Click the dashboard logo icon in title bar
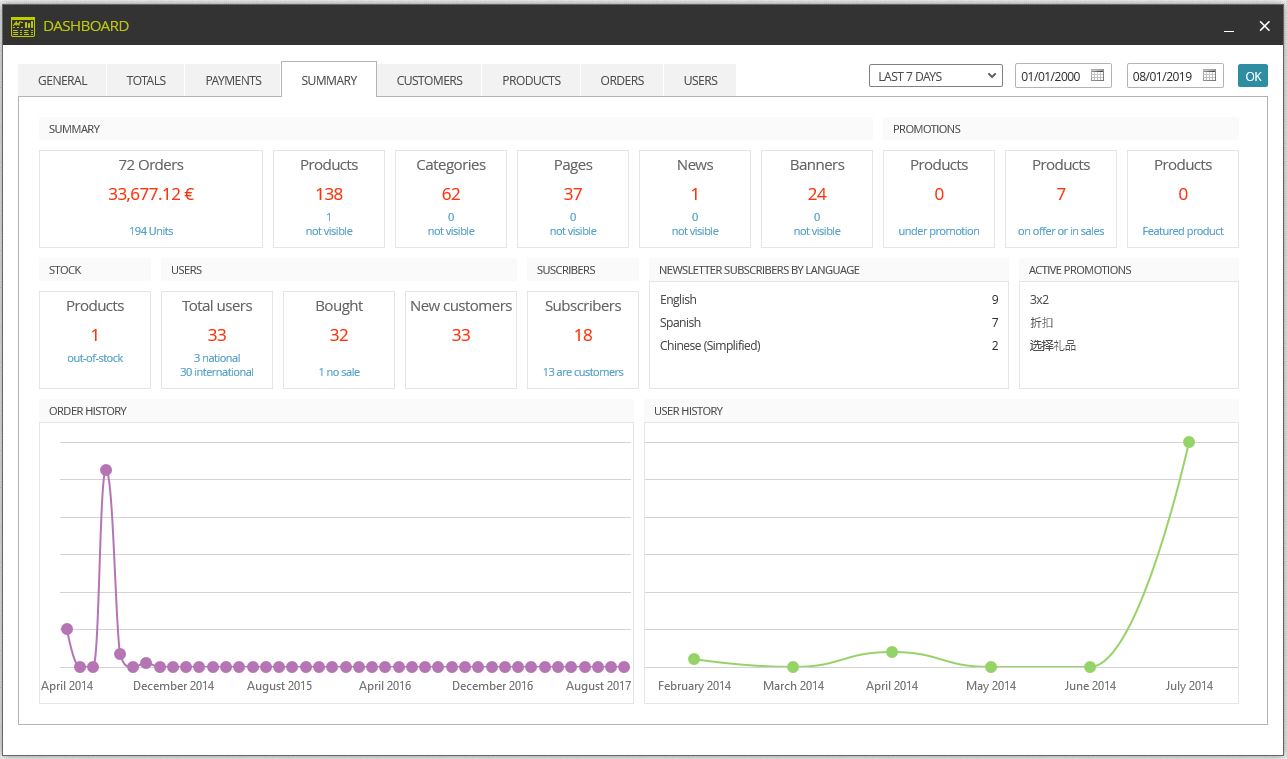Screen dimensions: 1287x759 [22, 26]
